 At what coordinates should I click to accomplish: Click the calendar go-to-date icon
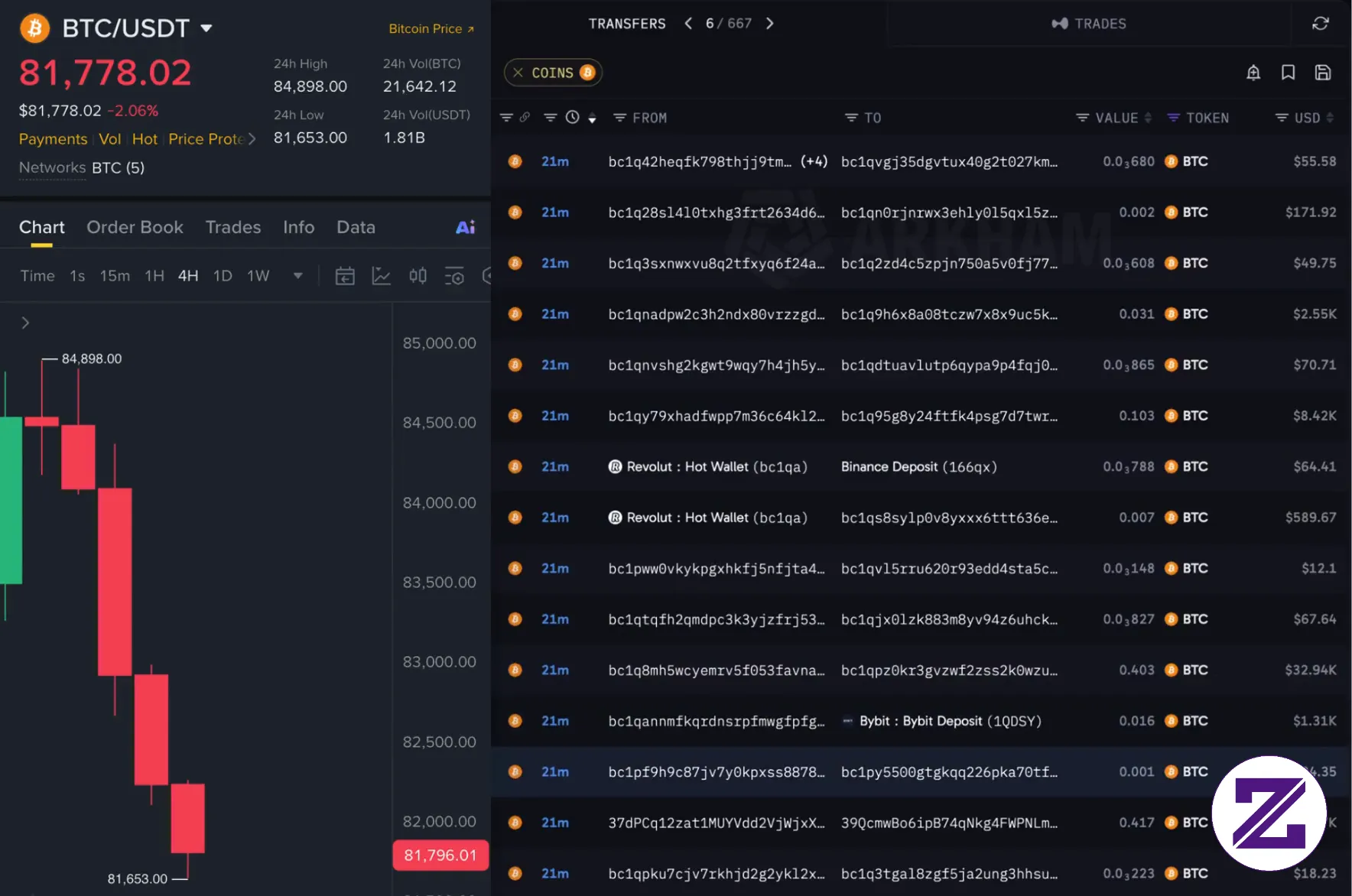[x=345, y=276]
